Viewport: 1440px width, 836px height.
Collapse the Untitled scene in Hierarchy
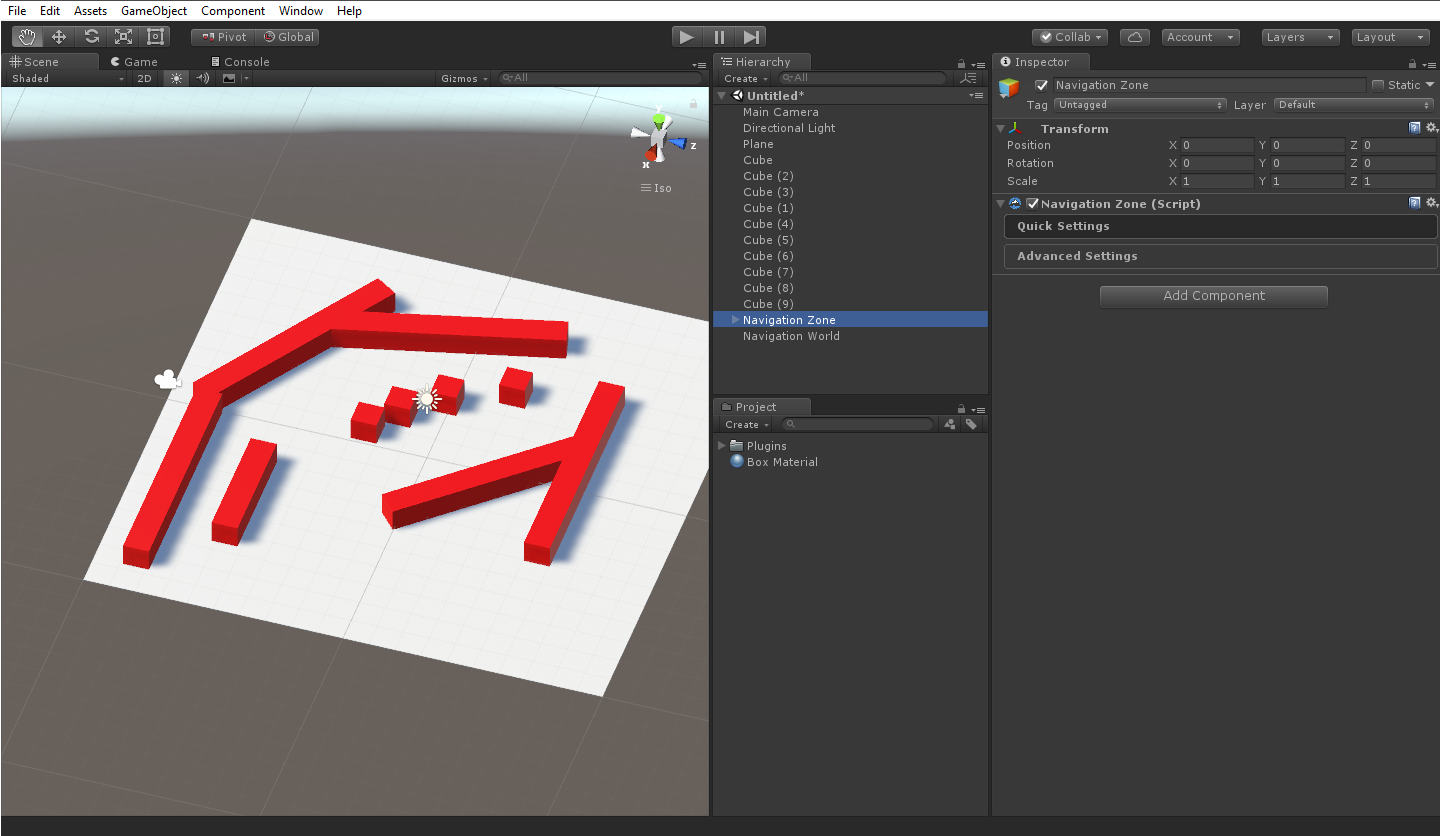(722, 96)
